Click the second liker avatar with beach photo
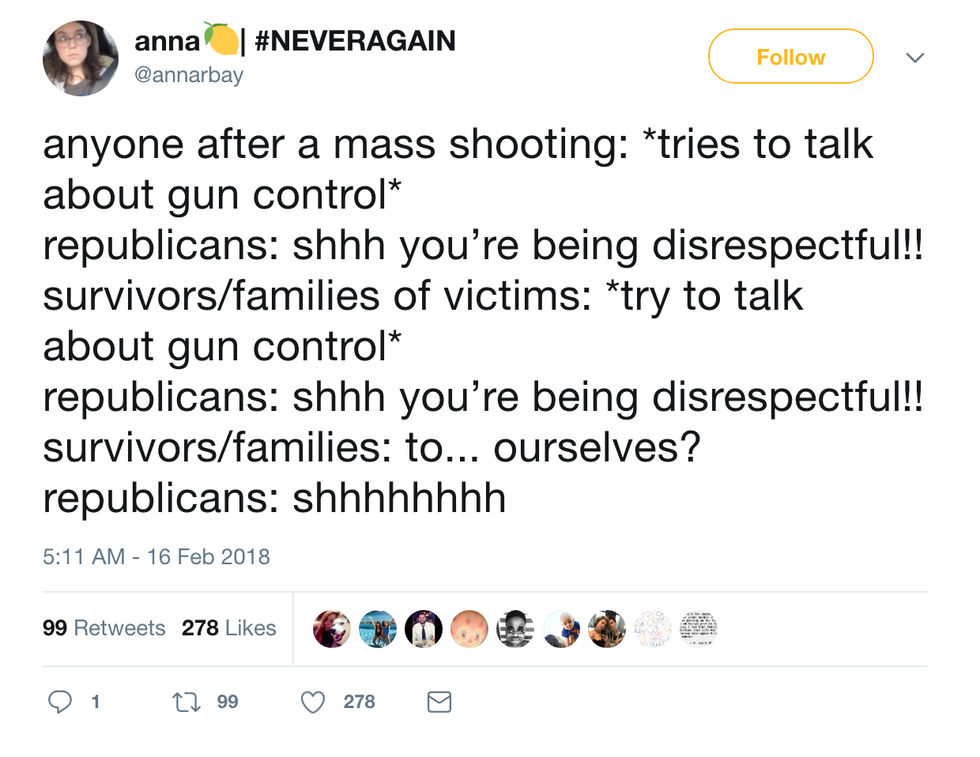The image size is (980, 757). 378,629
